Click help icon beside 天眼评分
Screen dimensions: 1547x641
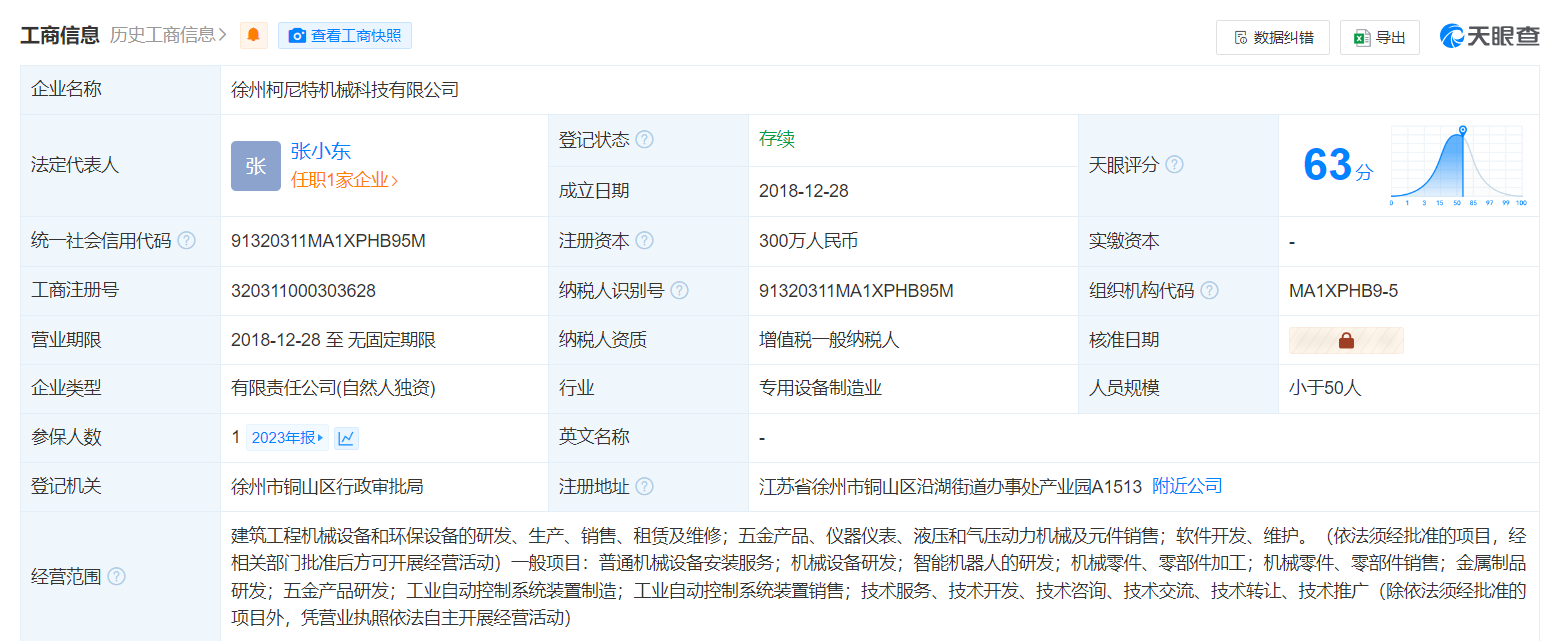(1174, 165)
